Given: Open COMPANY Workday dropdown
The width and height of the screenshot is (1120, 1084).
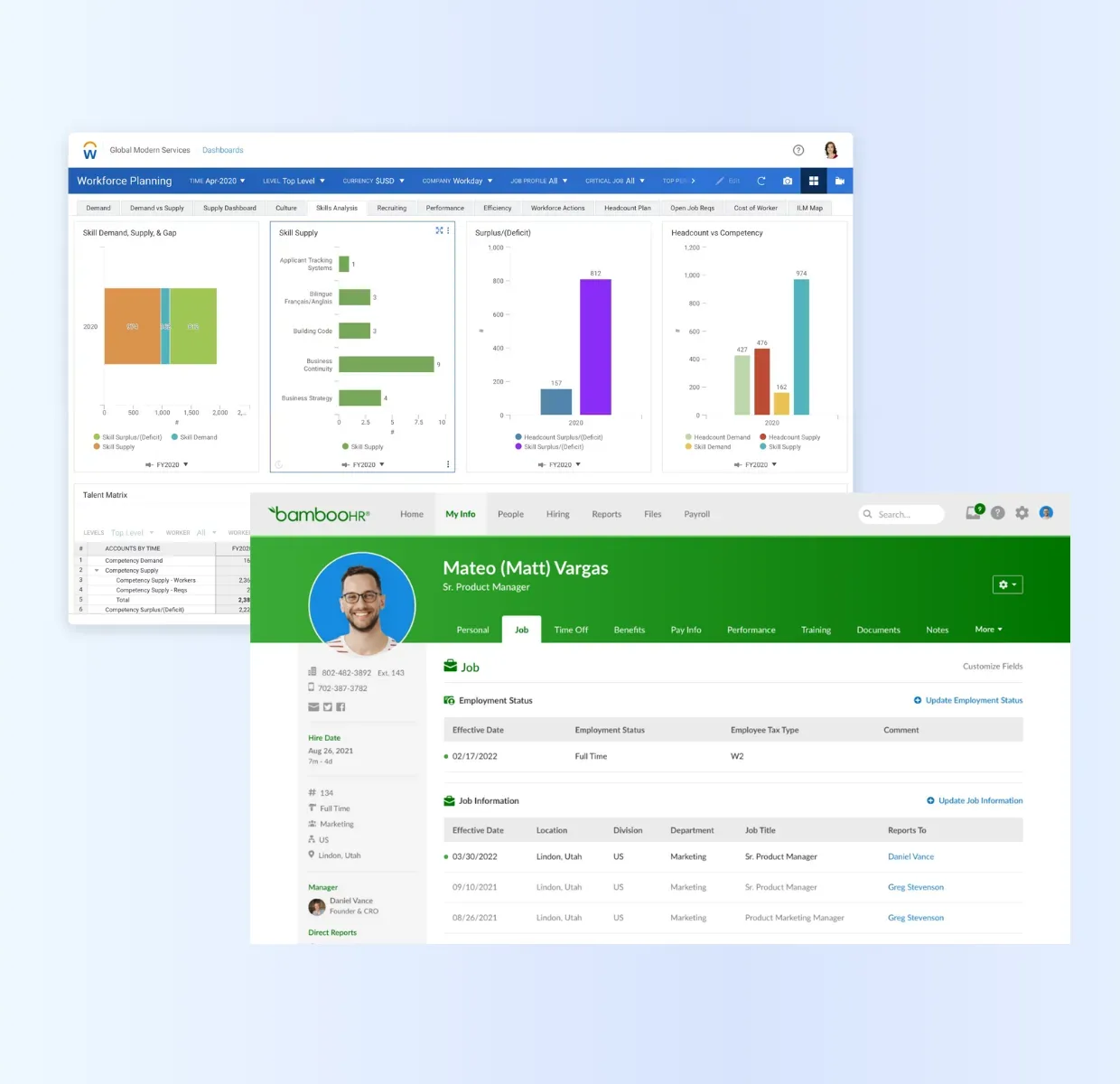Looking at the screenshot, I should (457, 181).
